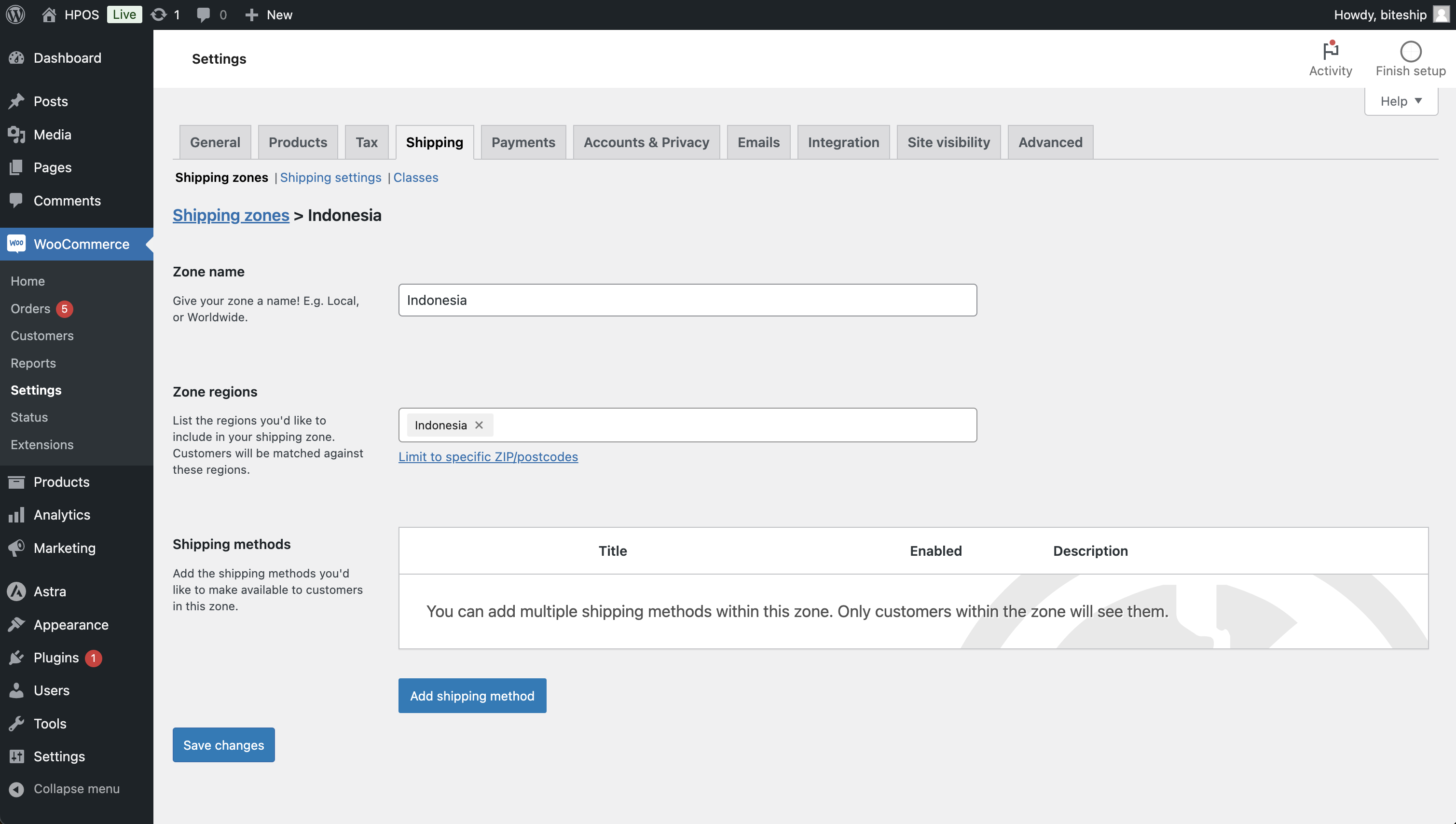The width and height of the screenshot is (1456, 824).
Task: Select the Shipping tab
Action: point(435,142)
